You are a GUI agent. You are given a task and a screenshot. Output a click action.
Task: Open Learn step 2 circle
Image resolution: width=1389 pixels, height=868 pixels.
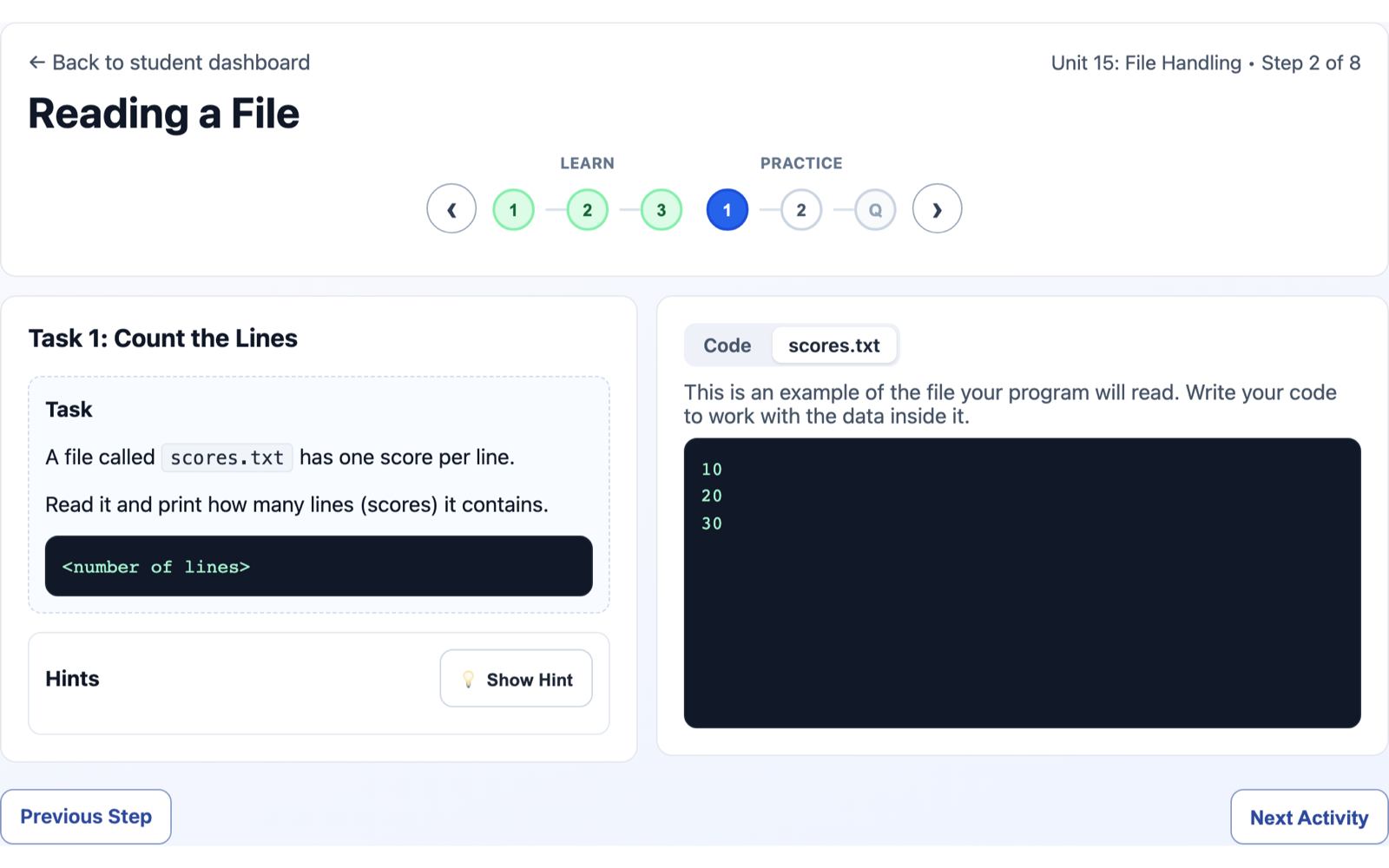coord(588,210)
